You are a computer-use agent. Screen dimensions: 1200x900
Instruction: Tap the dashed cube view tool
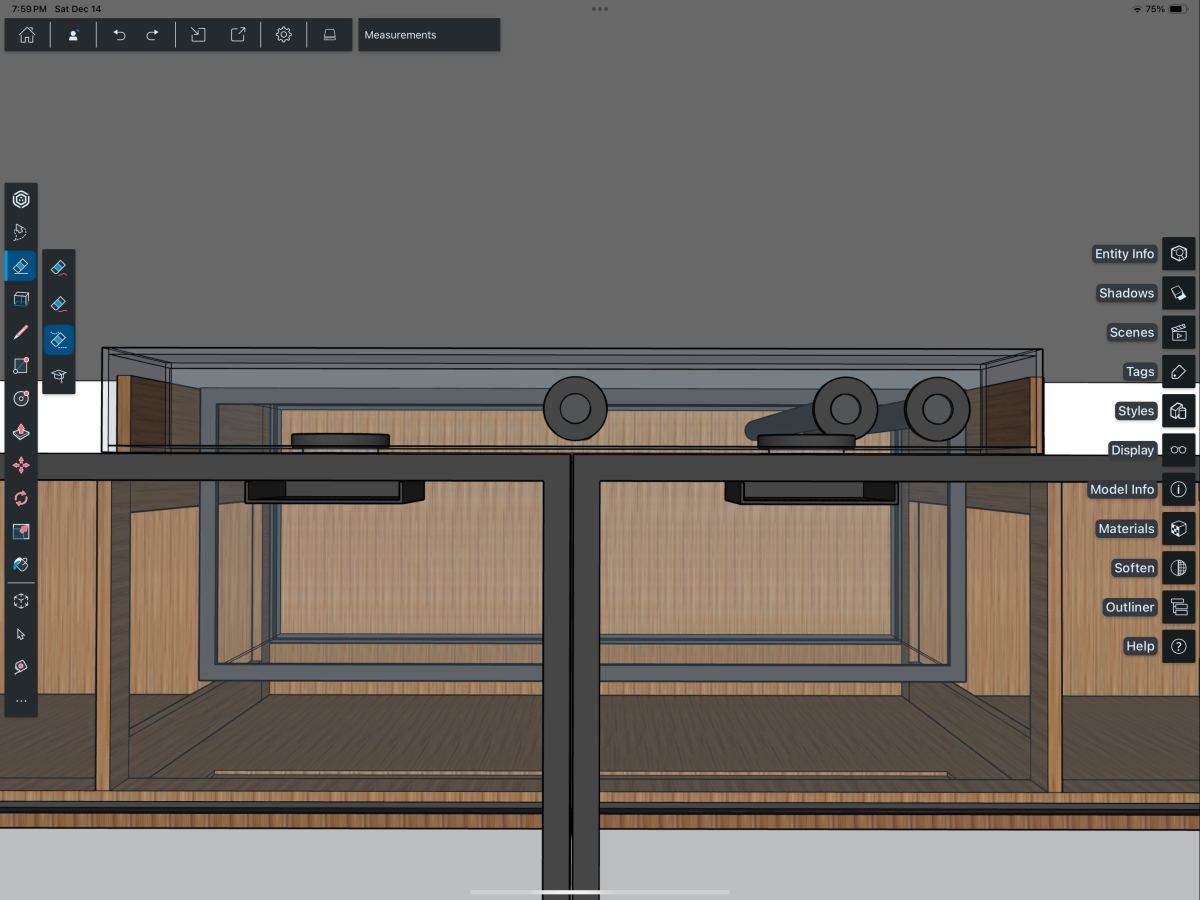coord(21,601)
